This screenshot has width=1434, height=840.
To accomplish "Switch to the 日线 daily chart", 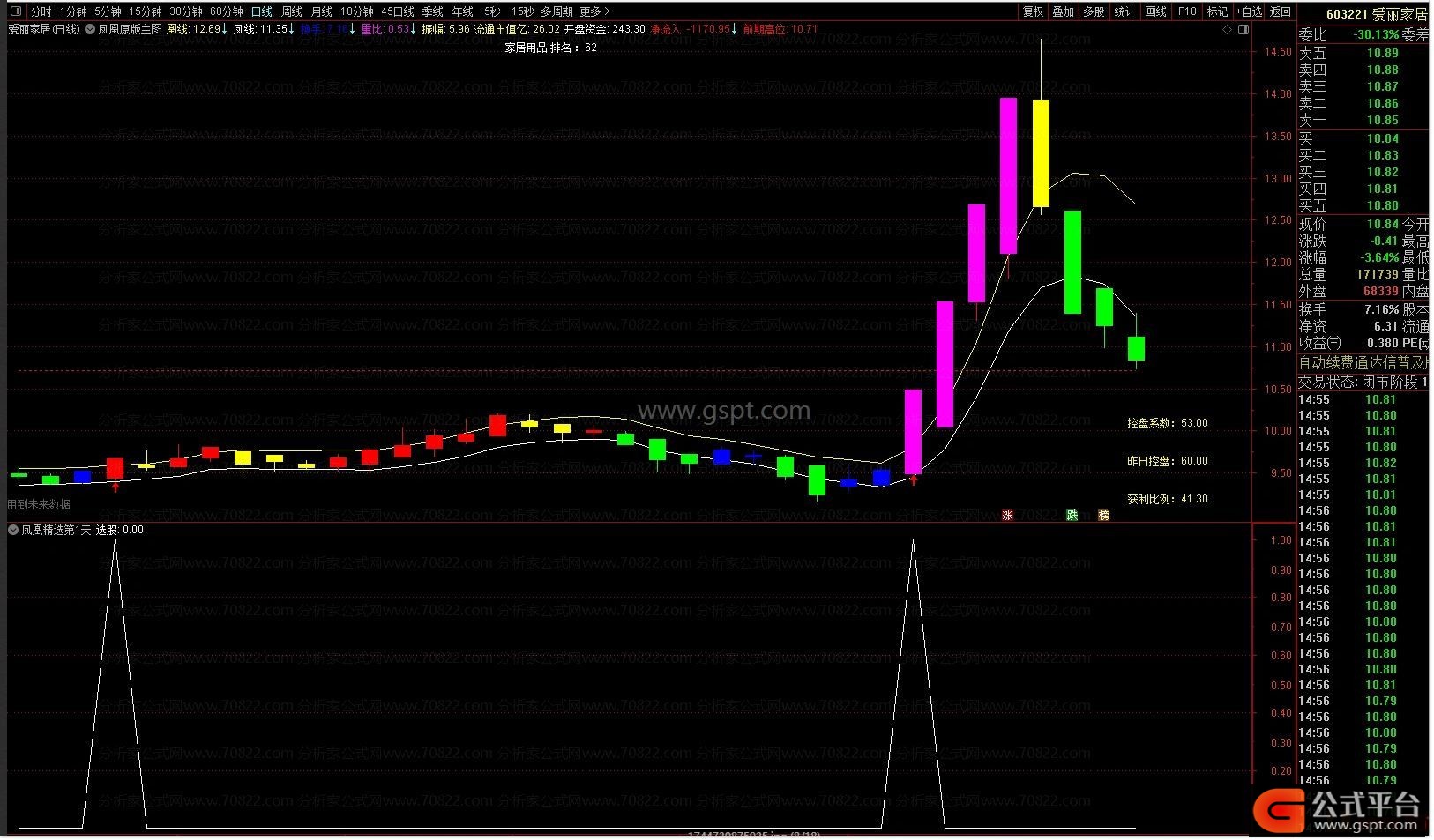I will coord(262,11).
